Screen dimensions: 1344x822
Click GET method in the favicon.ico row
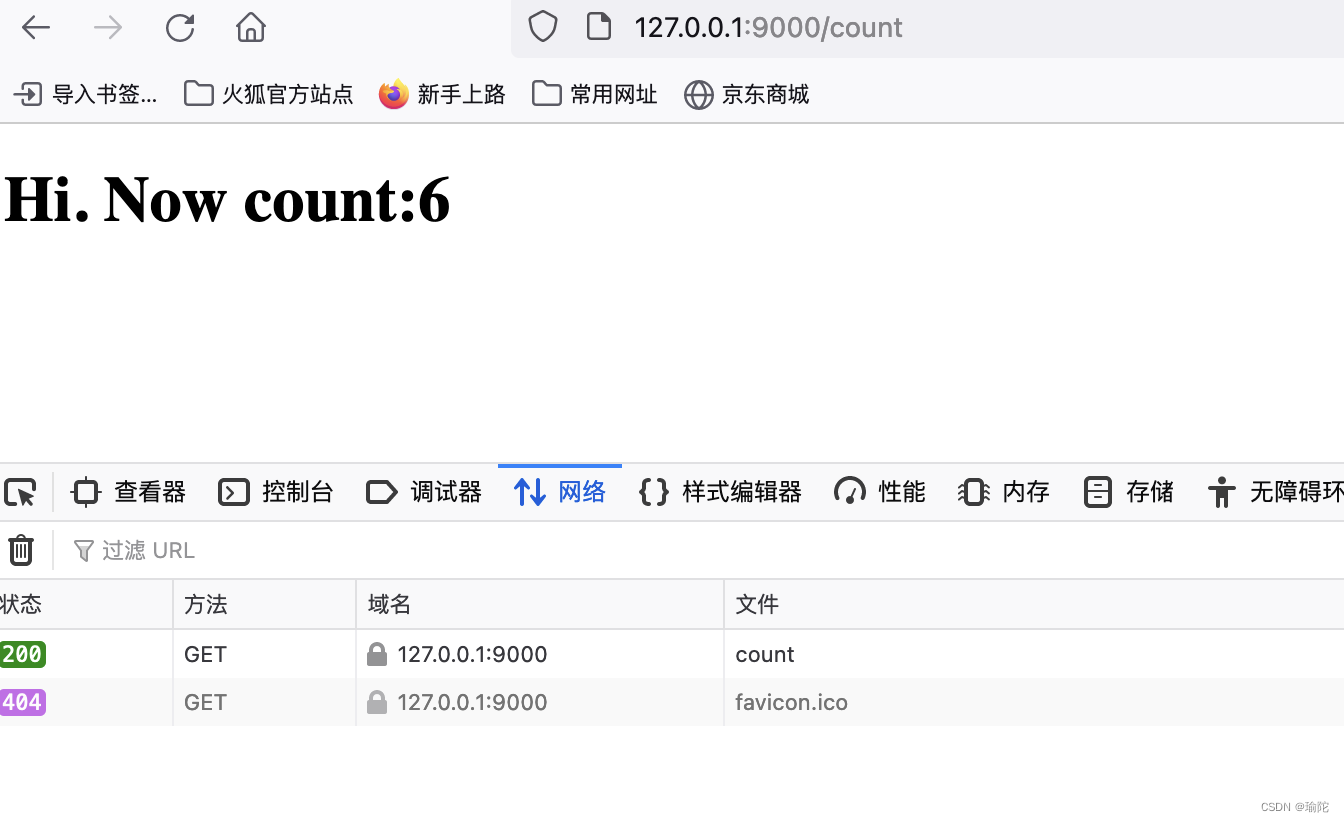click(205, 702)
